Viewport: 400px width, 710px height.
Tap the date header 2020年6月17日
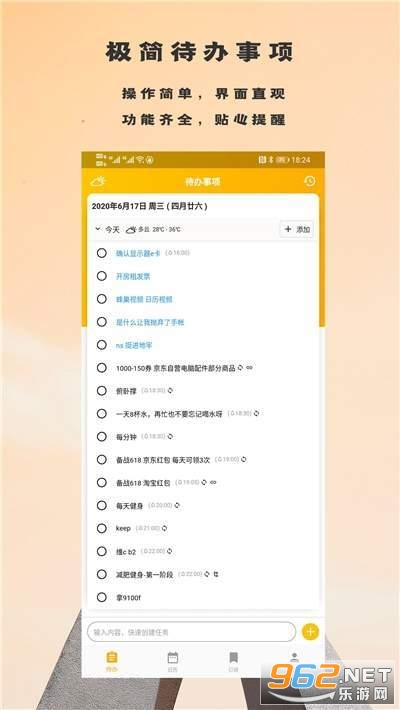click(149, 206)
